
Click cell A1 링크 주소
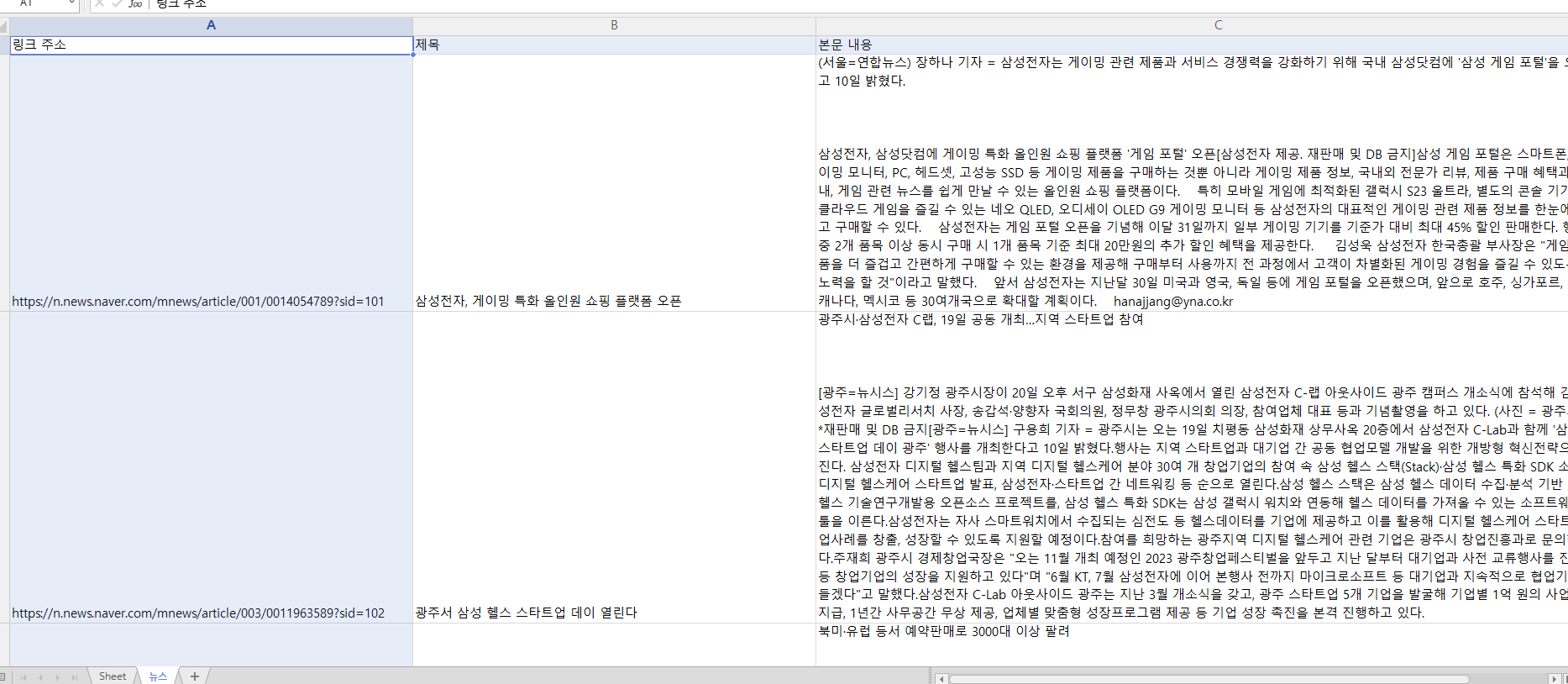[x=211, y=45]
